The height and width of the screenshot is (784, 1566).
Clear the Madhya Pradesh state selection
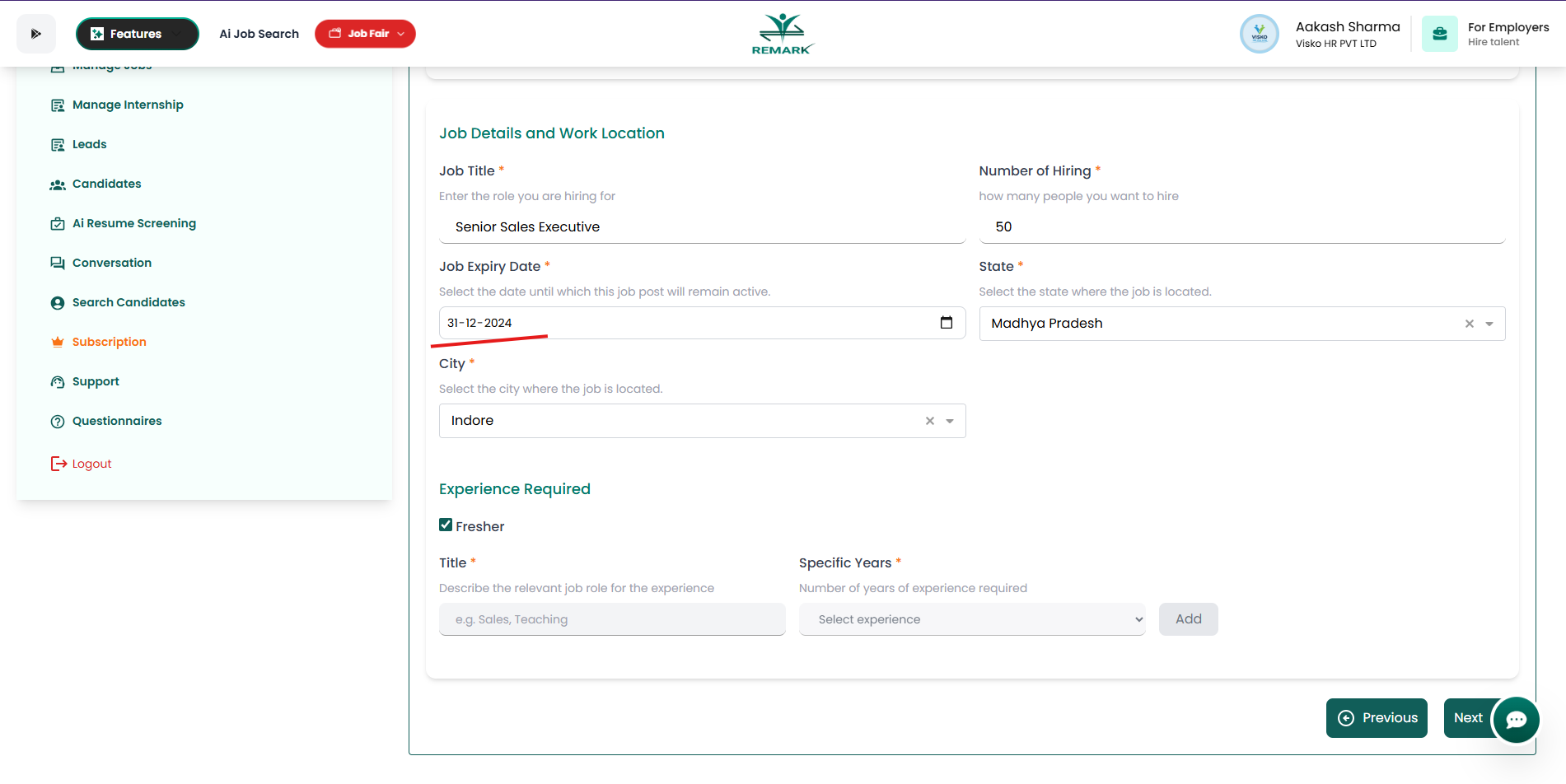1469,324
